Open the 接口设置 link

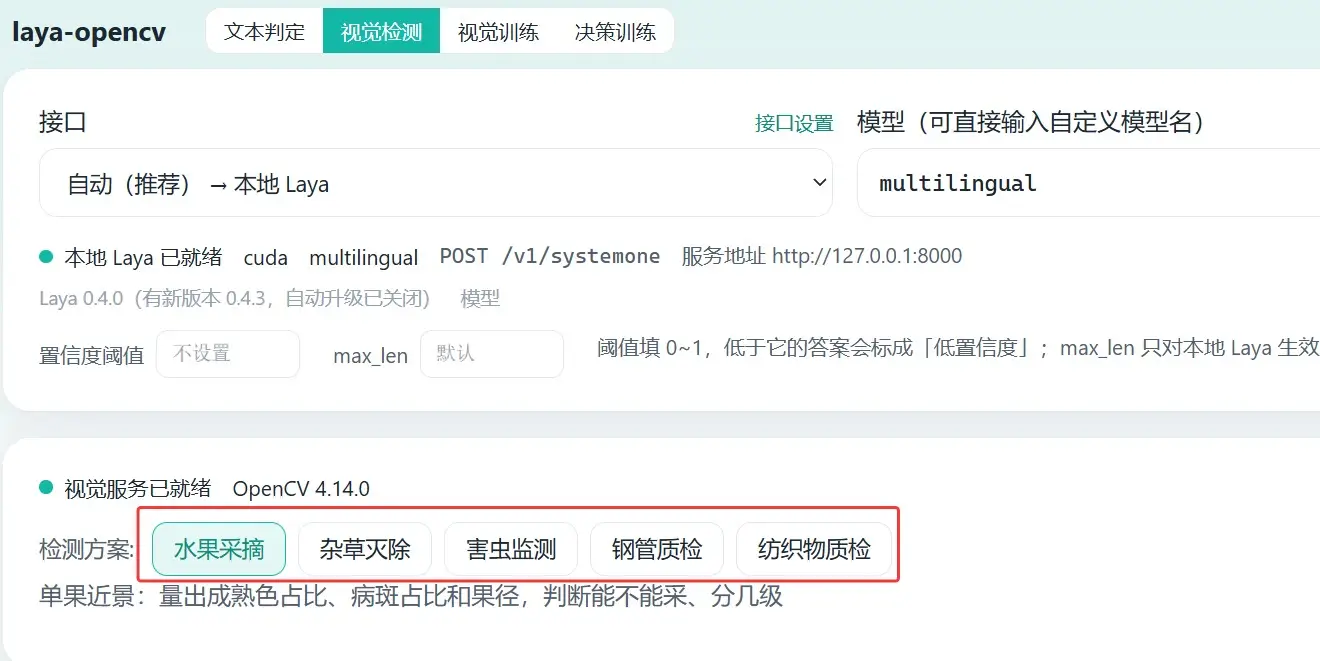point(794,123)
